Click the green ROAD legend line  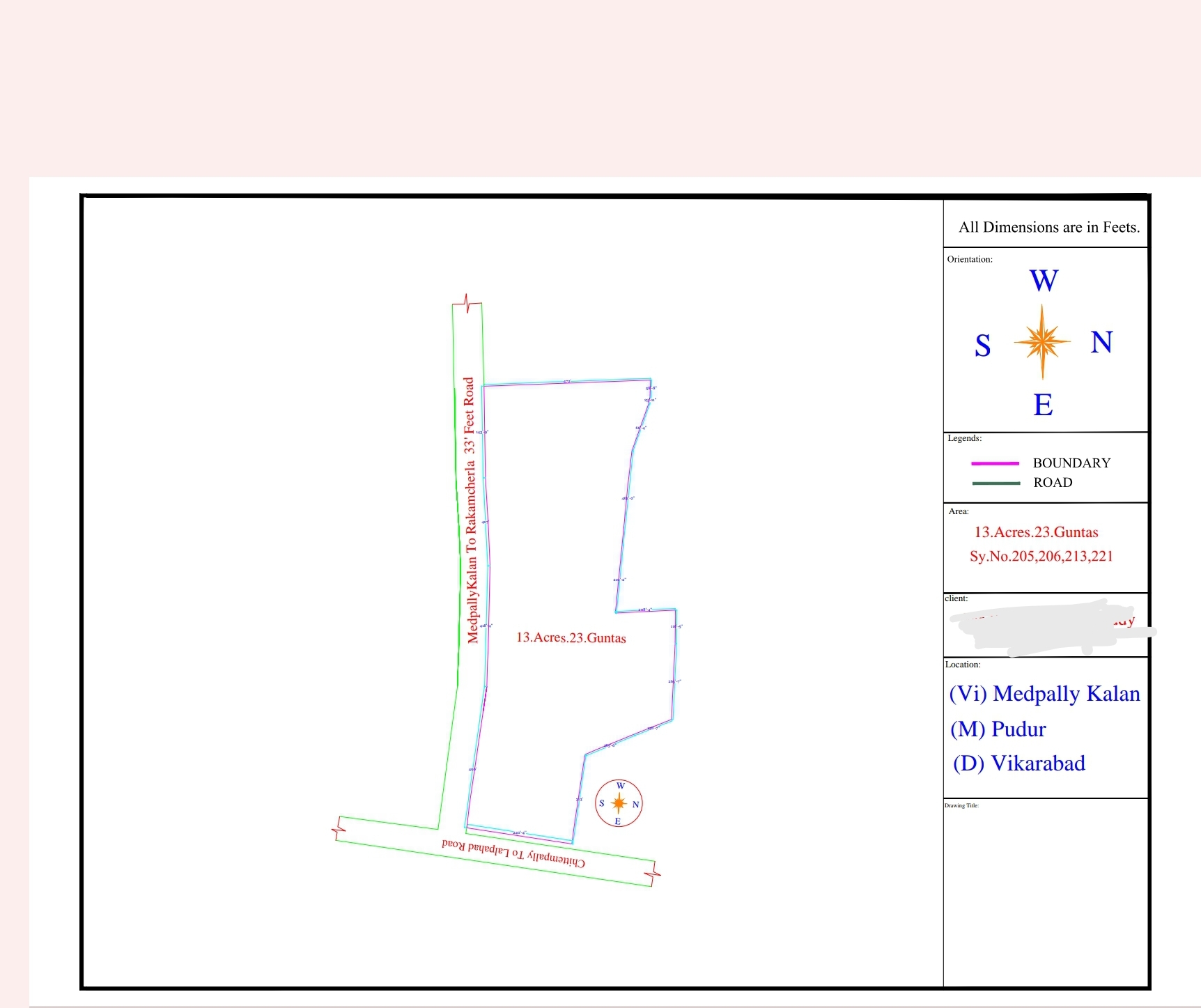point(995,483)
